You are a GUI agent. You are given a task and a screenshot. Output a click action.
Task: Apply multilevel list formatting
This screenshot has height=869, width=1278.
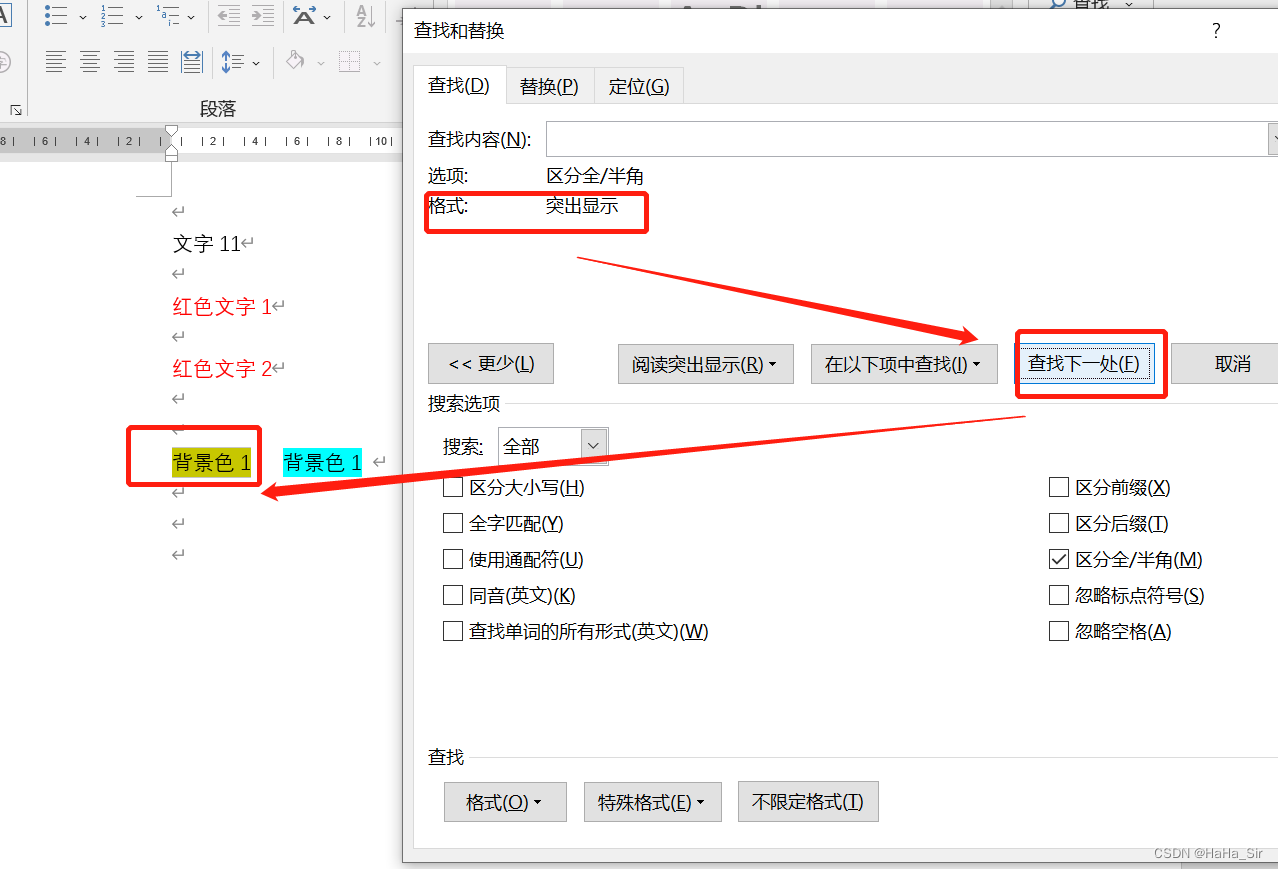(x=167, y=15)
